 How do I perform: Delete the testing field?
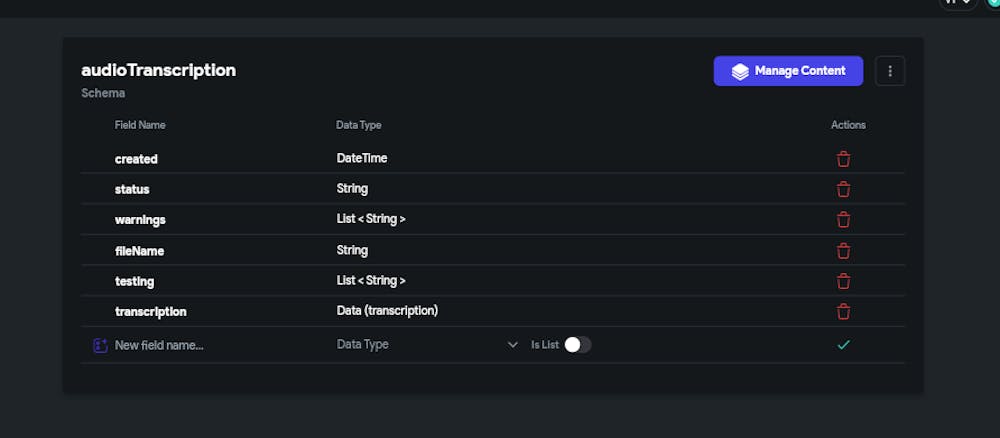coord(843,281)
